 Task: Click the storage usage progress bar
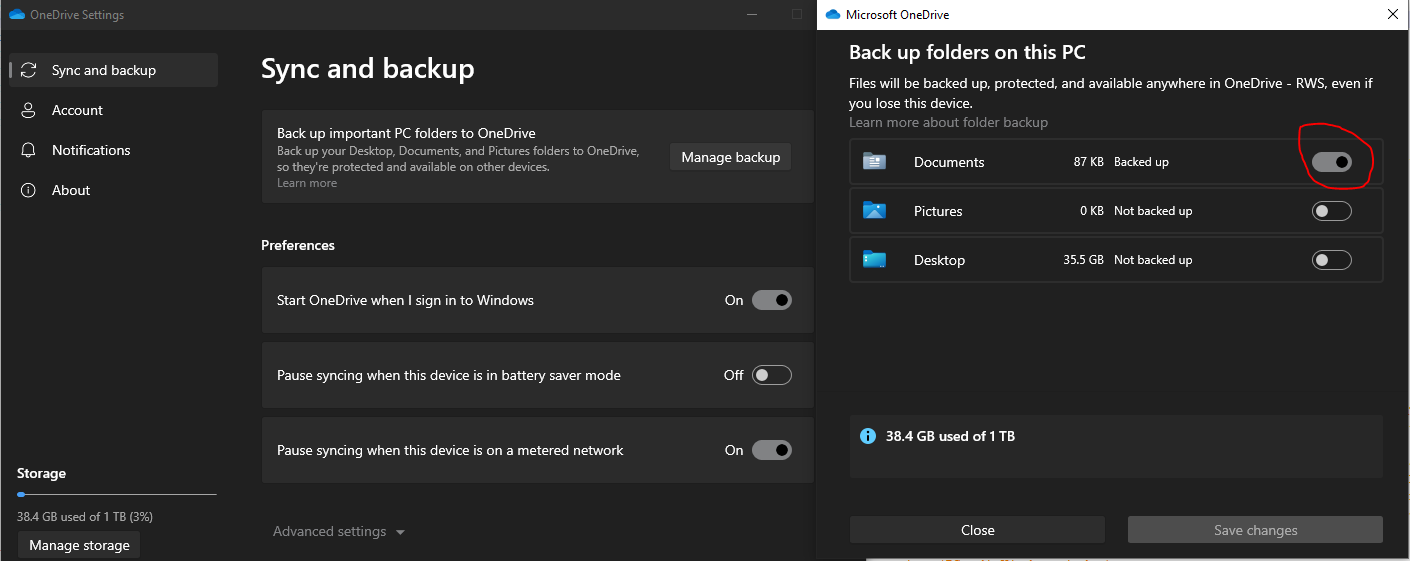click(x=117, y=494)
